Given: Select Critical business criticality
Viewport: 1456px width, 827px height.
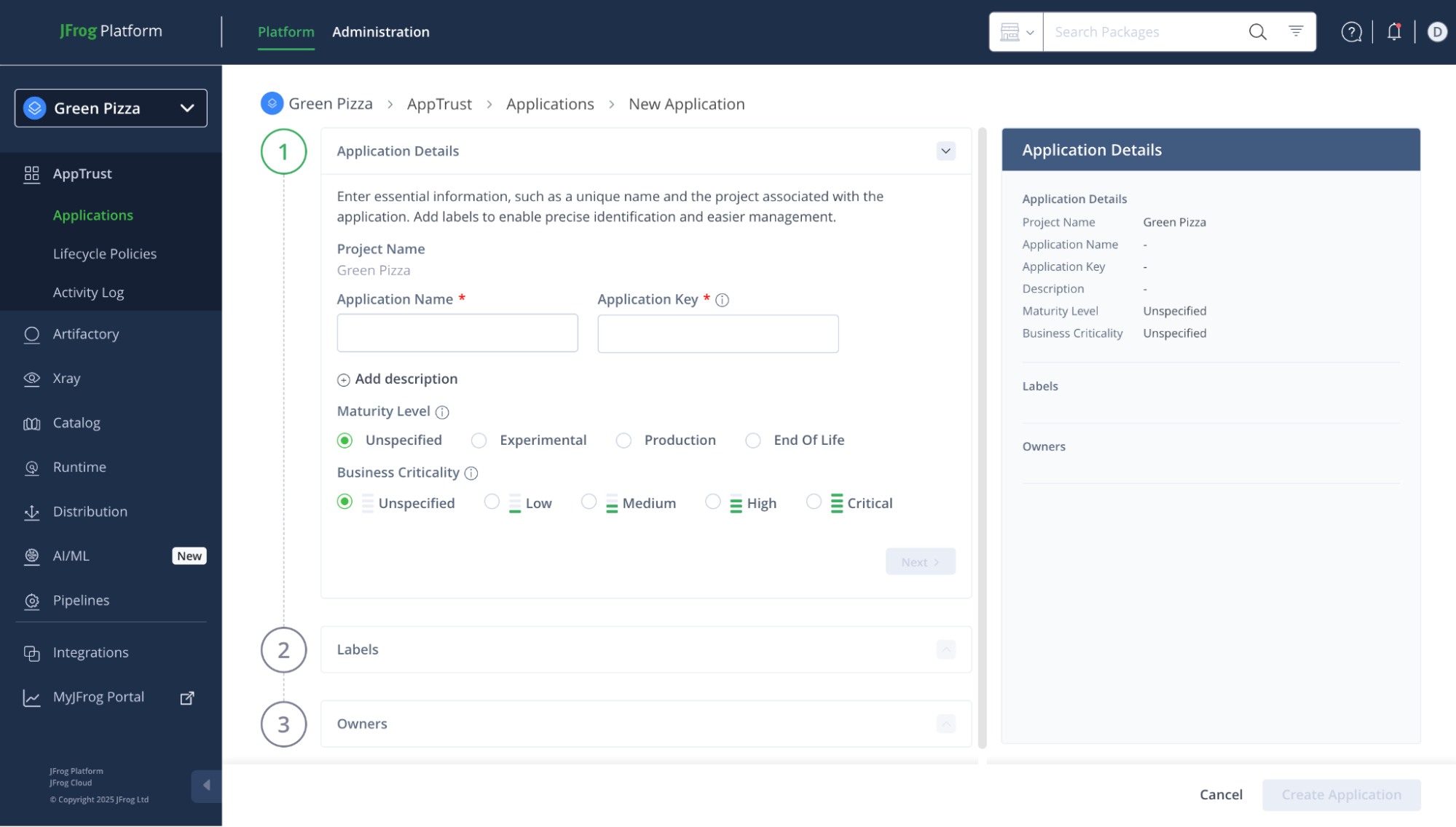Looking at the screenshot, I should coord(814,502).
